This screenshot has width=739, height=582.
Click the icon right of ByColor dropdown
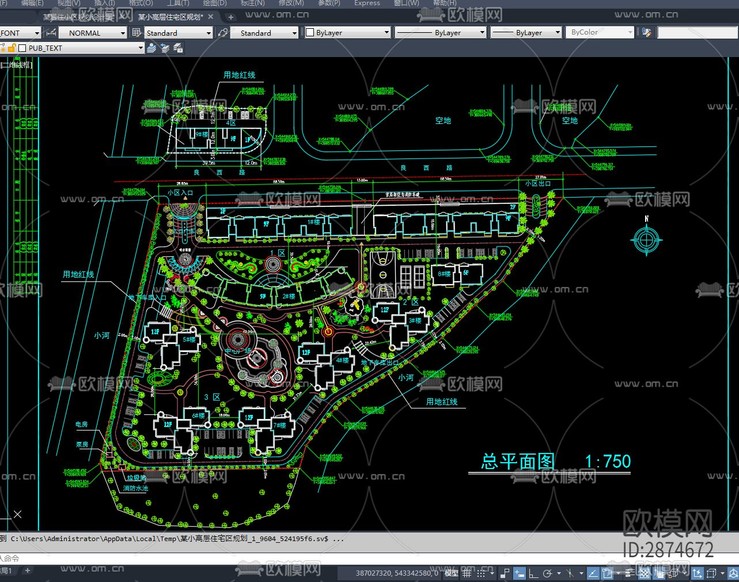(647, 33)
